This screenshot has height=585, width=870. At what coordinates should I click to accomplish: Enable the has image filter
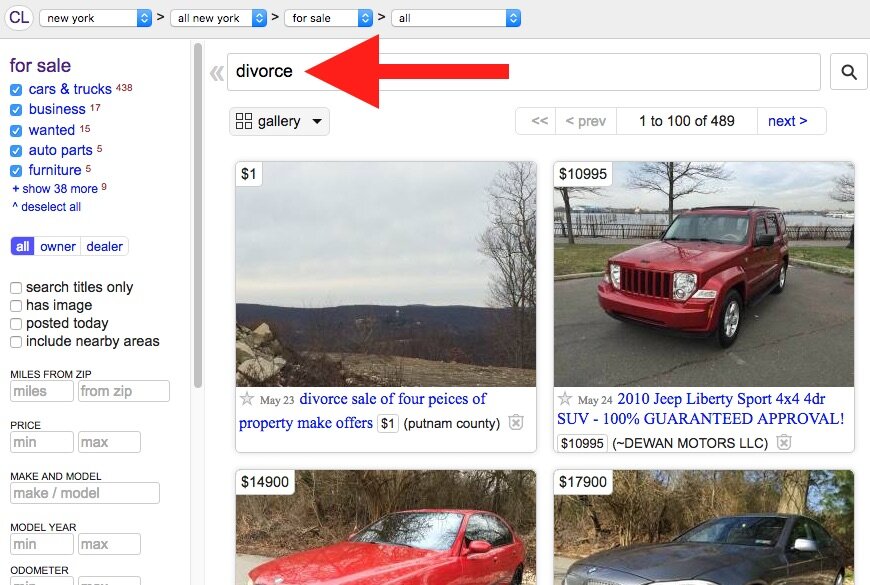coord(15,305)
